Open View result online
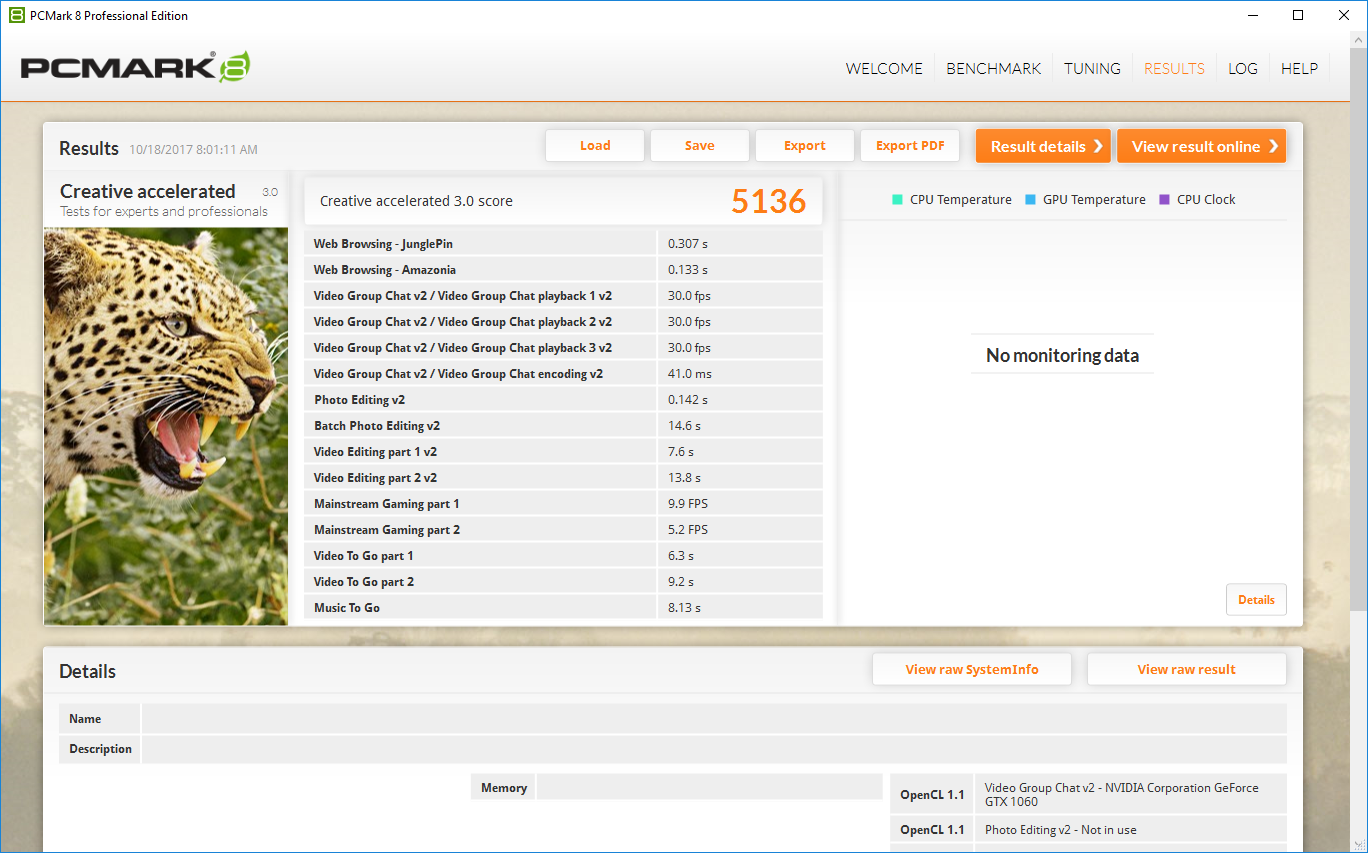Screen dimensions: 1368x853 tap(1201, 146)
